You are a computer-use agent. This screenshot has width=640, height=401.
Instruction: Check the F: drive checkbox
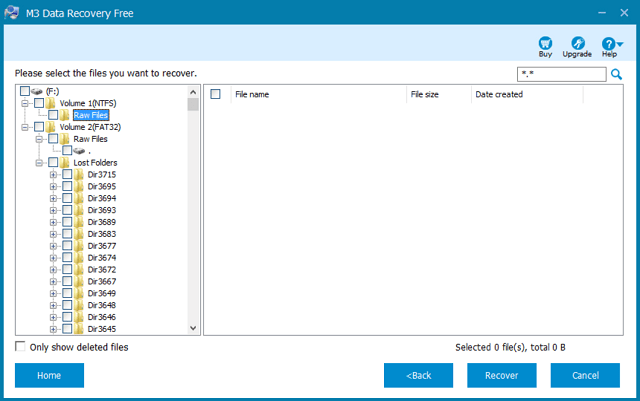(25, 91)
